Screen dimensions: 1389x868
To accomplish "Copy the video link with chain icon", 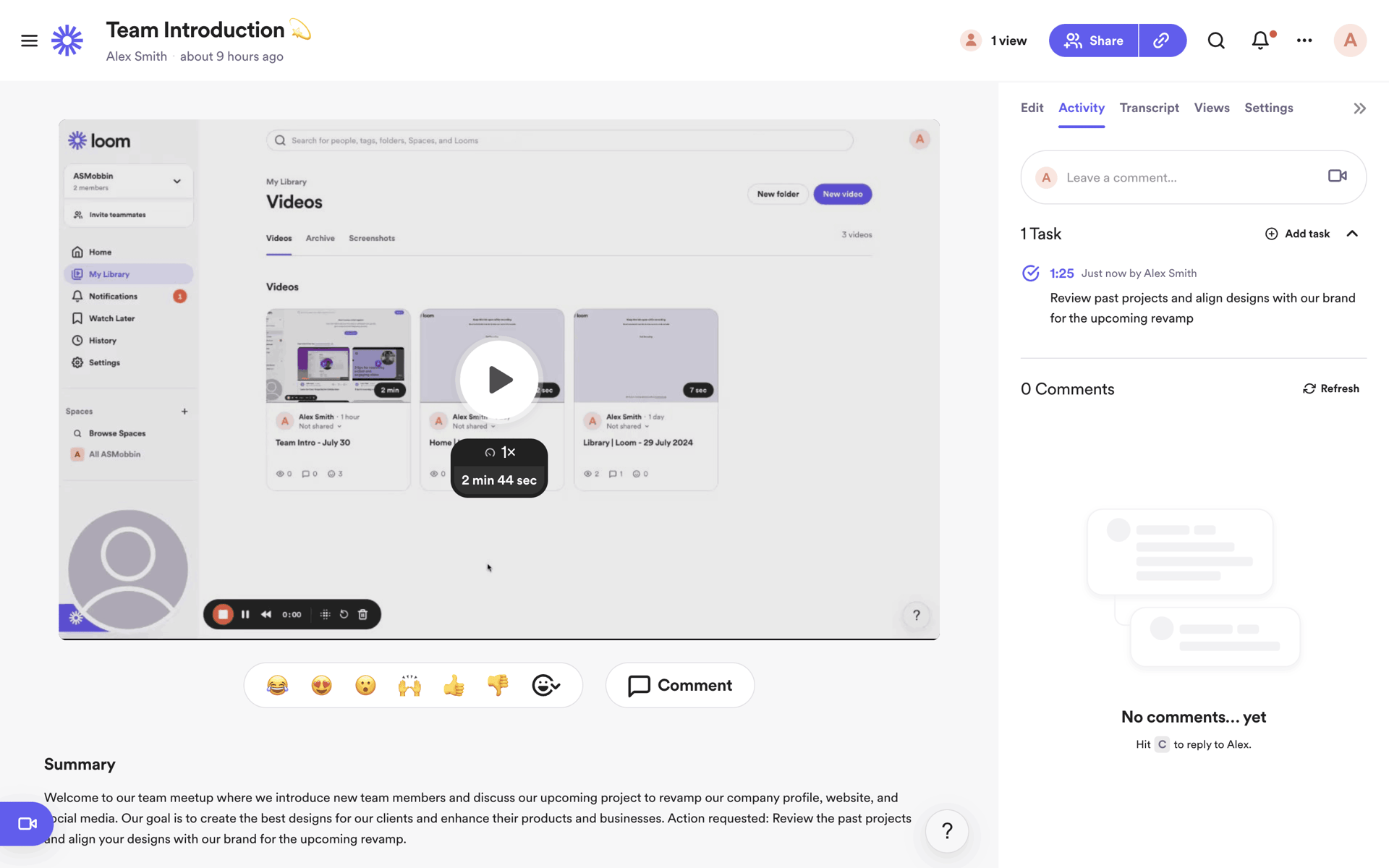I will [x=1162, y=41].
